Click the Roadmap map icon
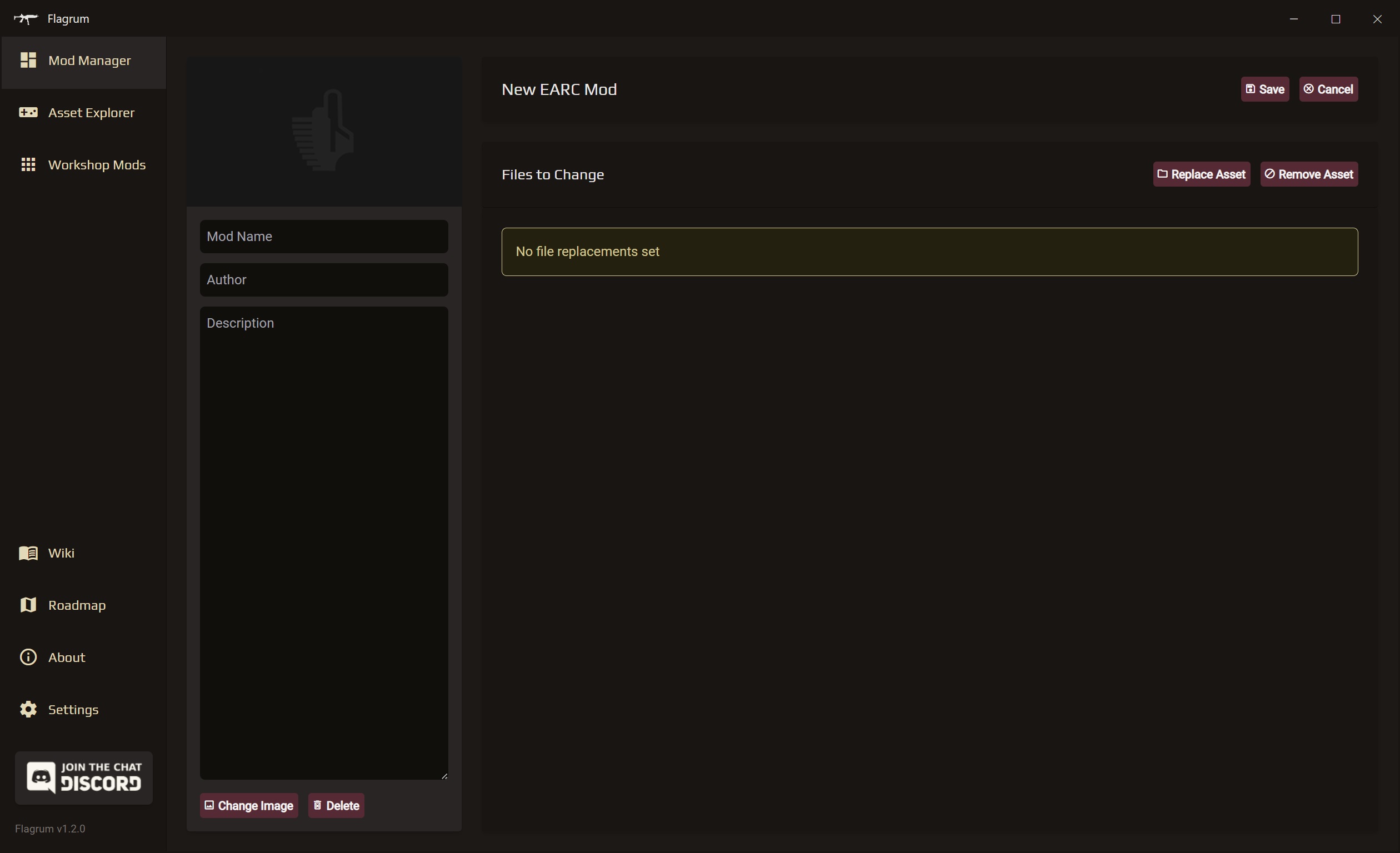 (28, 605)
